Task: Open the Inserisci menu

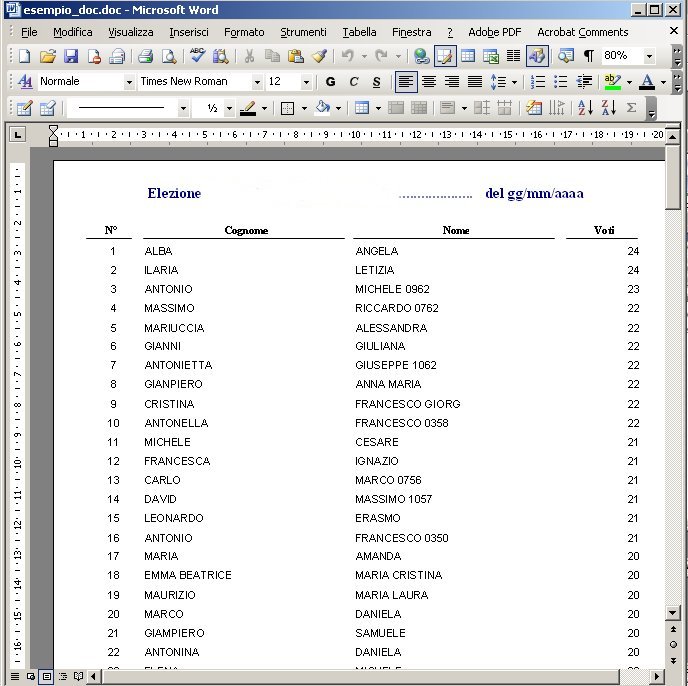Action: (189, 32)
